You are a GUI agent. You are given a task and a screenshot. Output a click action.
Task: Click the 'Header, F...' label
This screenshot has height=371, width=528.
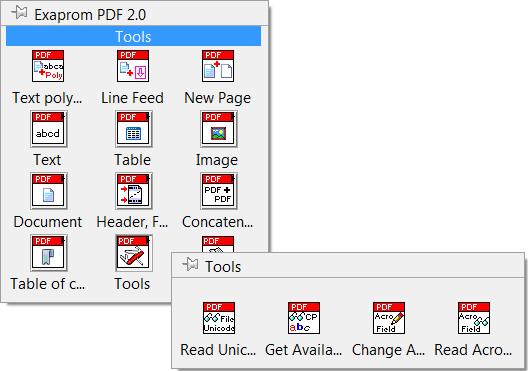coord(132,222)
